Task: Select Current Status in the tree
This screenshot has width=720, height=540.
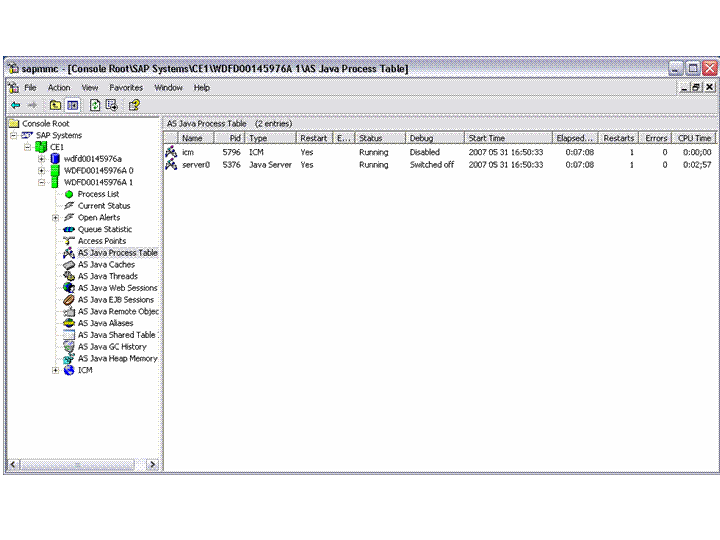Action: pos(104,206)
